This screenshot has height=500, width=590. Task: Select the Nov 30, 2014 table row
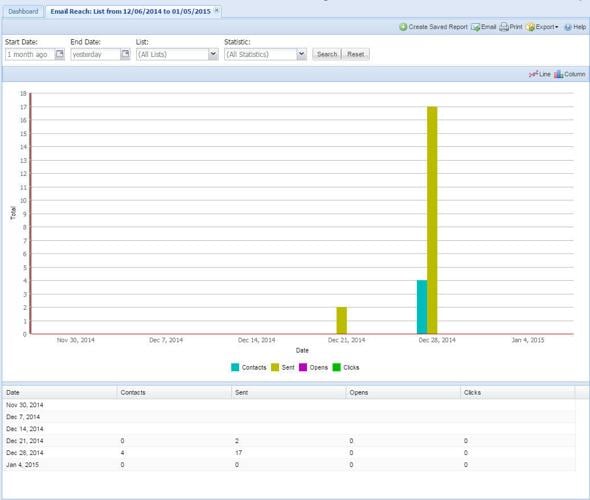(289, 405)
